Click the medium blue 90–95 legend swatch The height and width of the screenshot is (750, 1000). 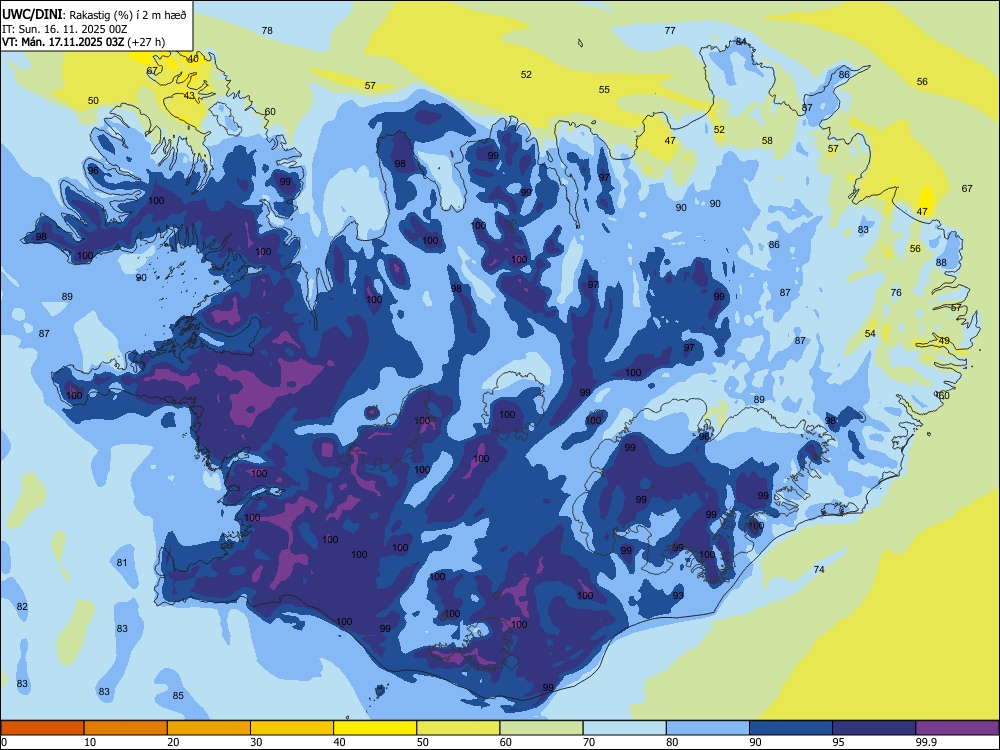(x=791, y=728)
